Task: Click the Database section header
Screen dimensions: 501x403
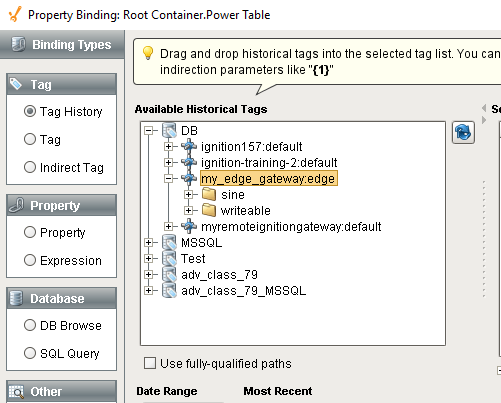Action: coord(61,298)
